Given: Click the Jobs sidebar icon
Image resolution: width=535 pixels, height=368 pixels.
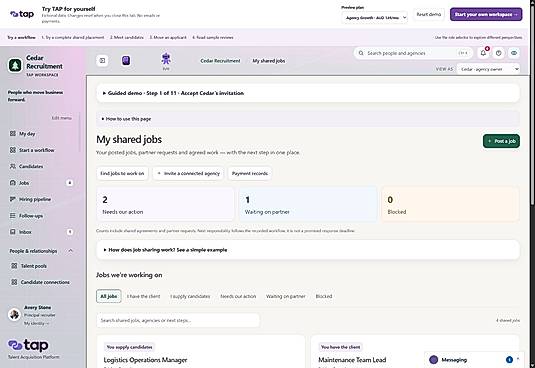Looking at the screenshot, I should pyautogui.click(x=13, y=183).
